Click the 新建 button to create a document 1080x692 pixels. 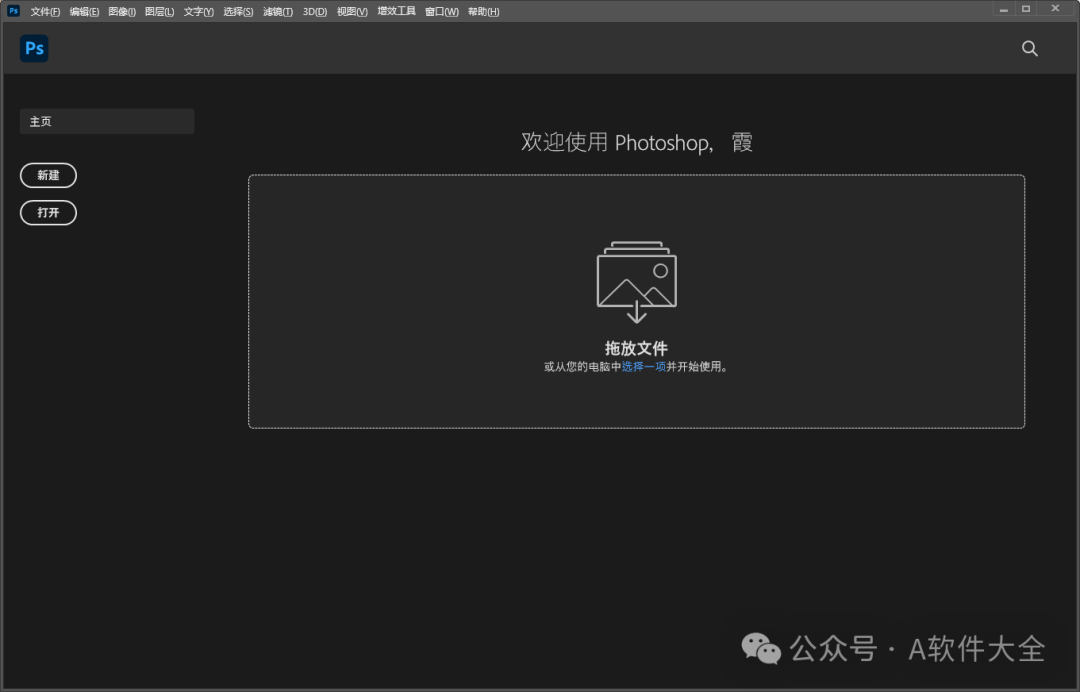pyautogui.click(x=48, y=175)
